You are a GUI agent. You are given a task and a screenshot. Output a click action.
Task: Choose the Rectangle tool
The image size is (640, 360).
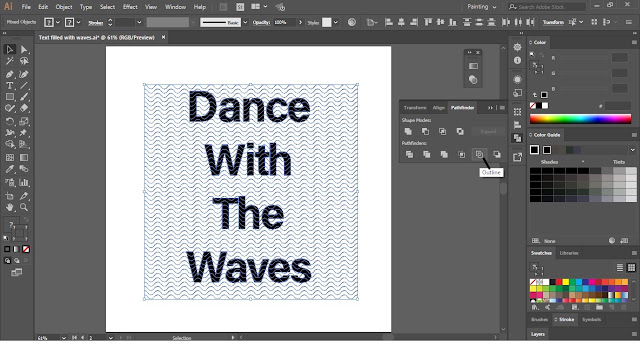coord(10,97)
